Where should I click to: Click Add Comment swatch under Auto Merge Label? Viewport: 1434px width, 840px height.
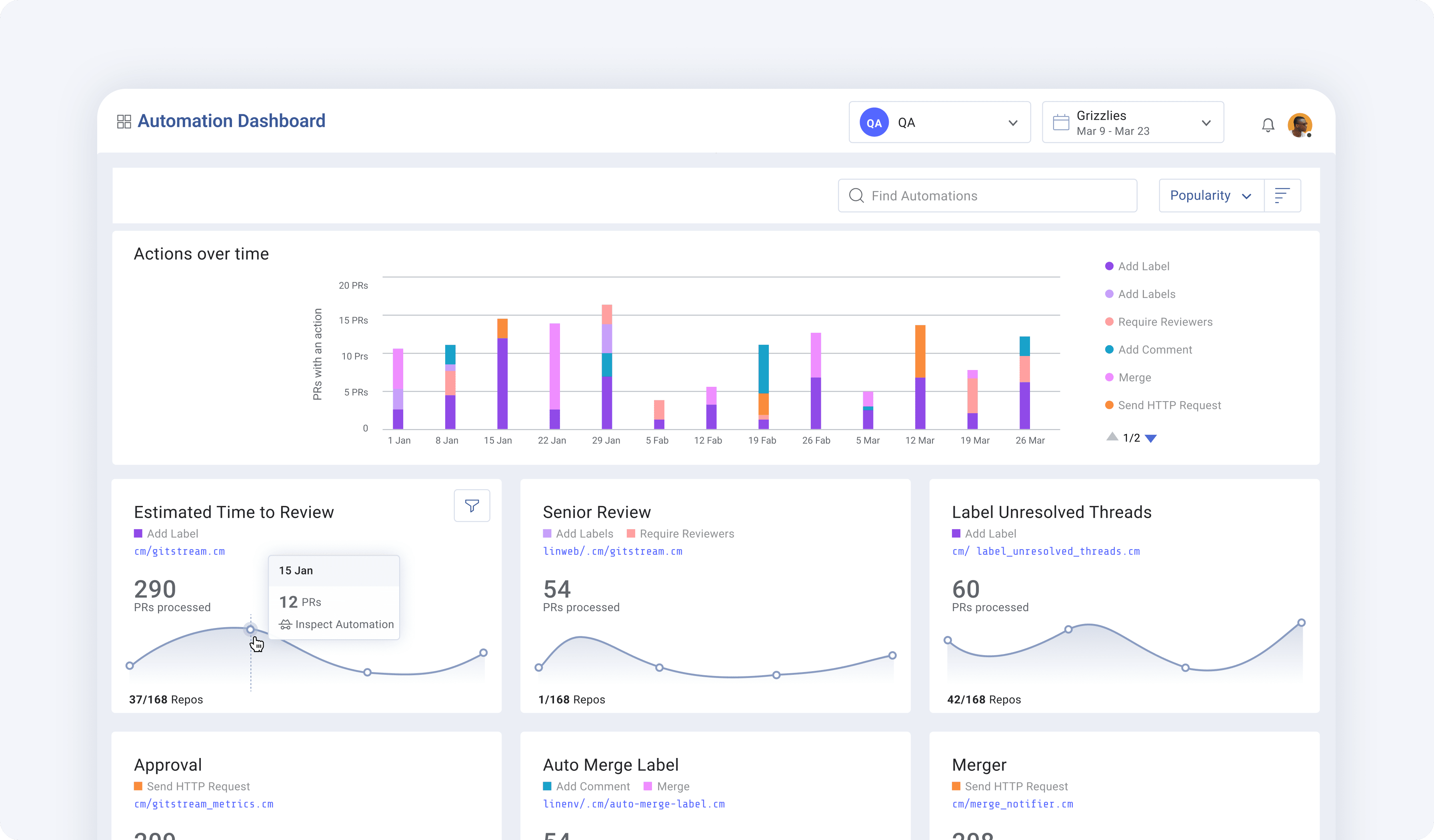pos(547,786)
